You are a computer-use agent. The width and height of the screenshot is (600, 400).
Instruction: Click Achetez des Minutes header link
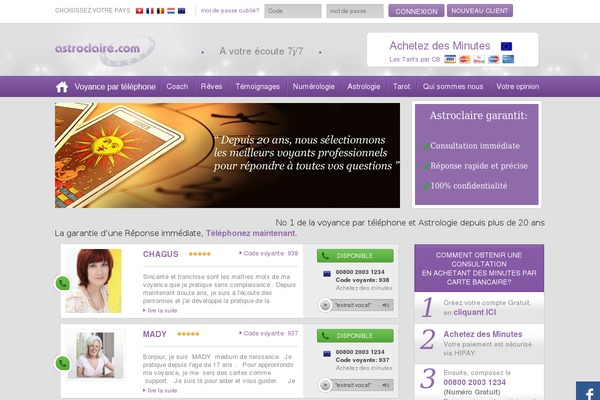440,46
